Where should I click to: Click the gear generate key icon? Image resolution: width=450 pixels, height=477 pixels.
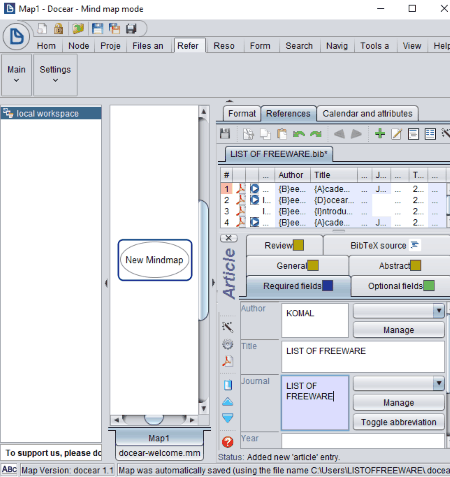click(228, 344)
